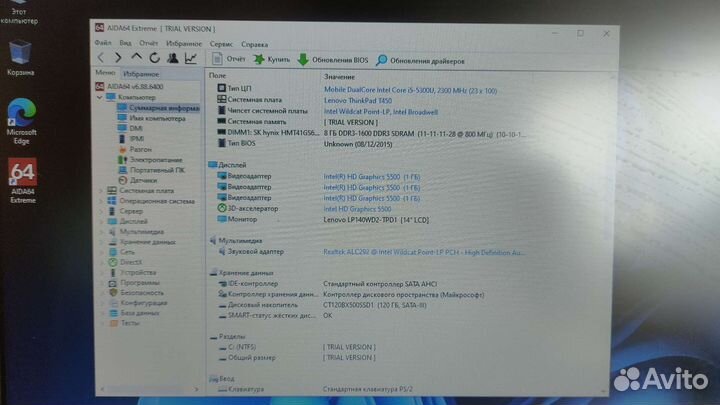The image size is (720, 405).
Task: Open the Файл menu
Action: click(x=103, y=43)
